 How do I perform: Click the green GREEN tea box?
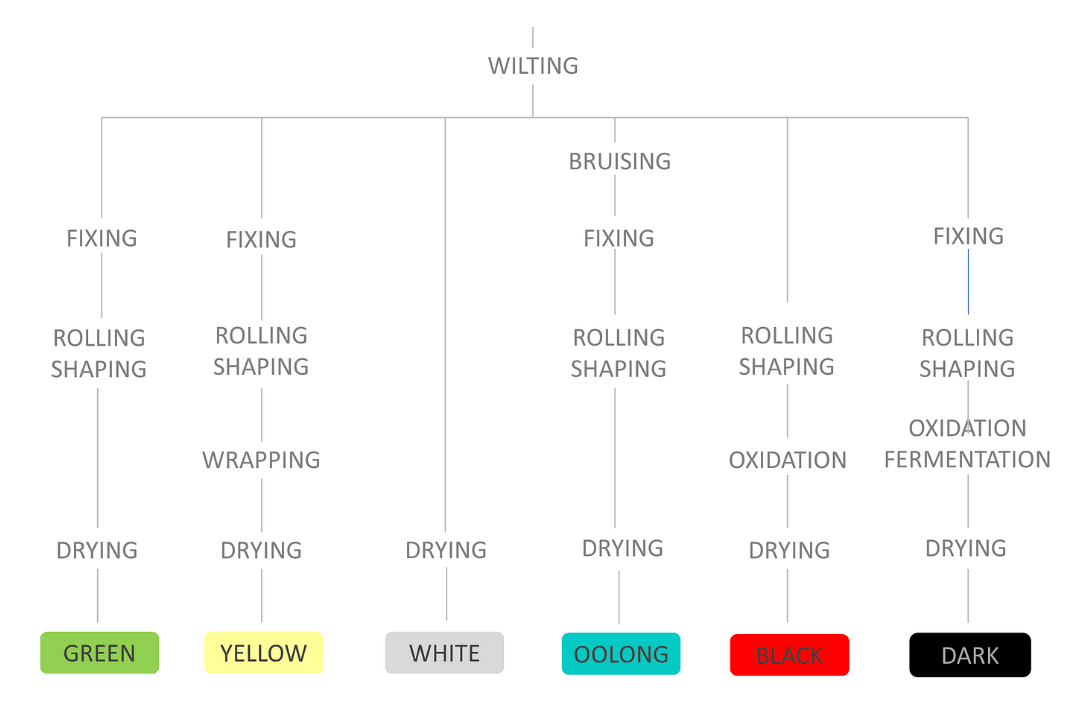click(99, 653)
